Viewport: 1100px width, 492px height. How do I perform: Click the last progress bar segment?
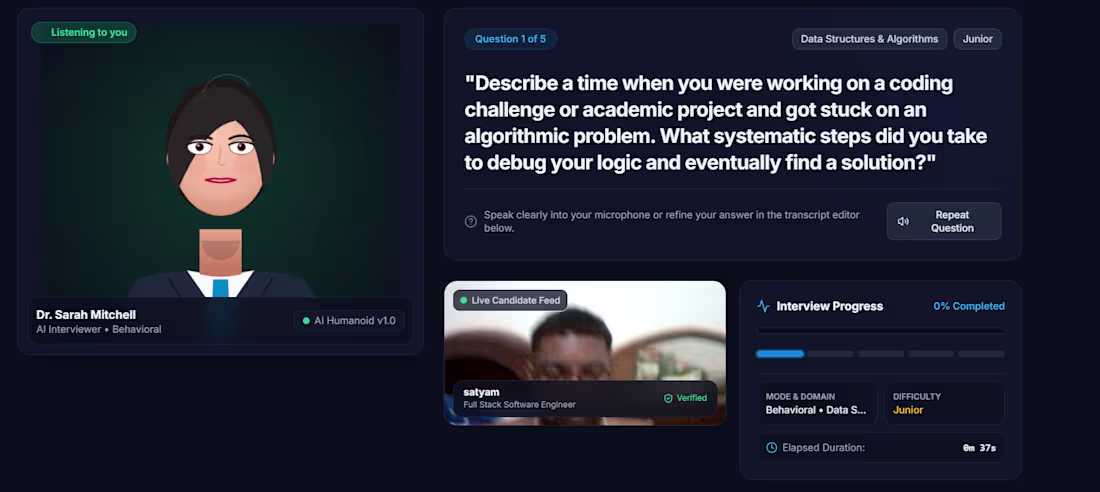pyautogui.click(x=981, y=354)
